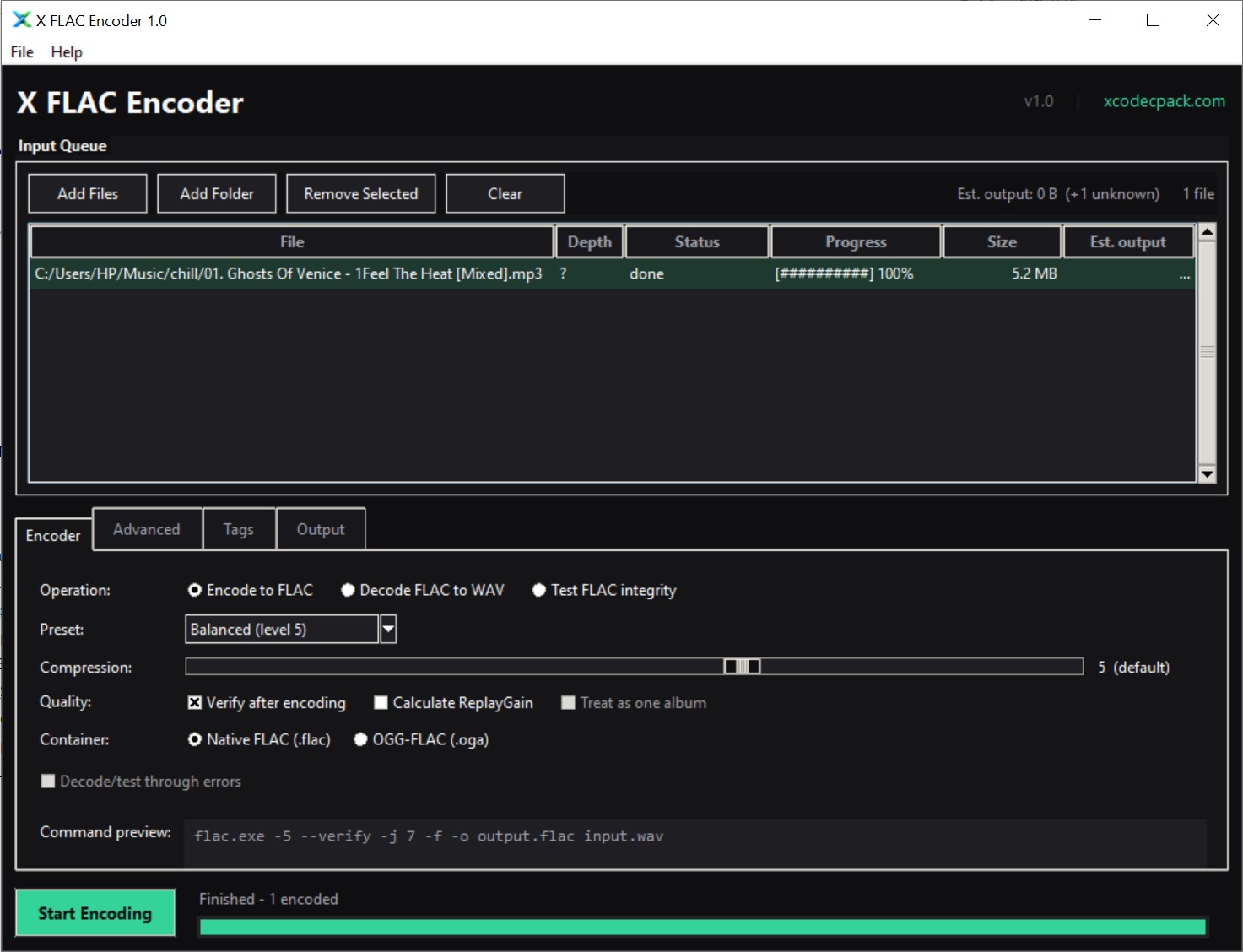Screen dimensions: 1243x952
Task: Go to the Output tab
Action: 321,528
